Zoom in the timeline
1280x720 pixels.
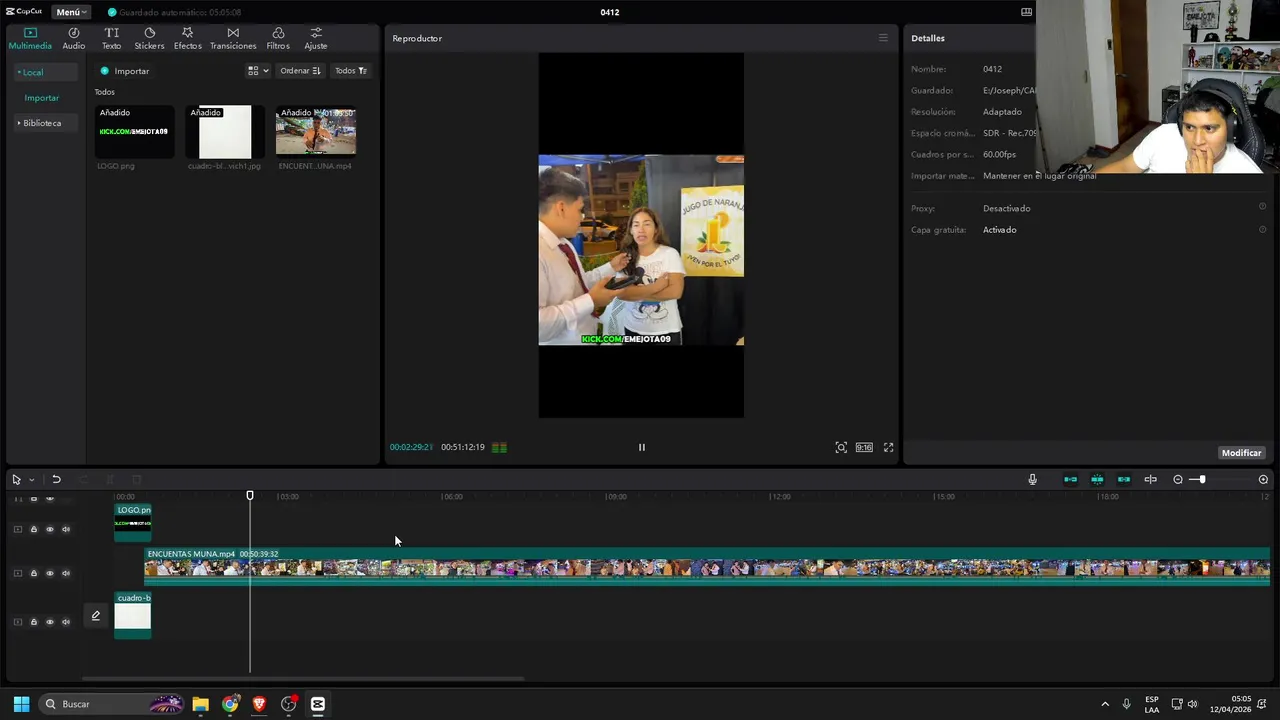pyautogui.click(x=1263, y=480)
